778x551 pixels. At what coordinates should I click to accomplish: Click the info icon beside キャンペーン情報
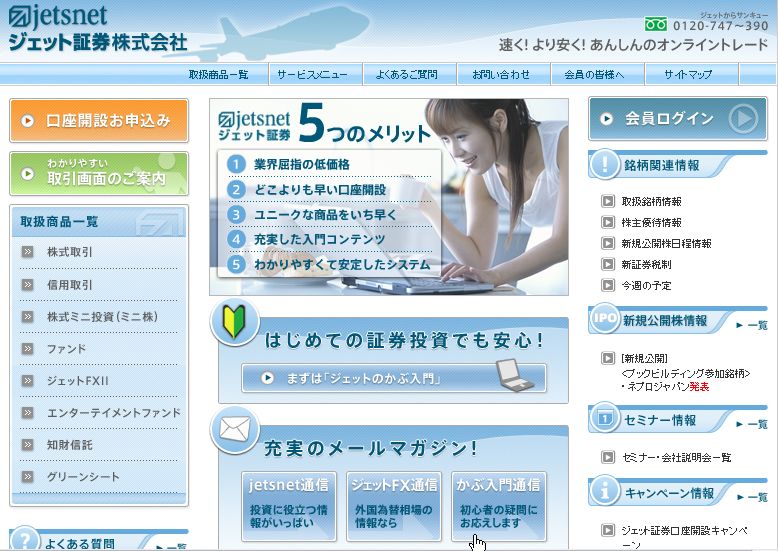point(606,492)
